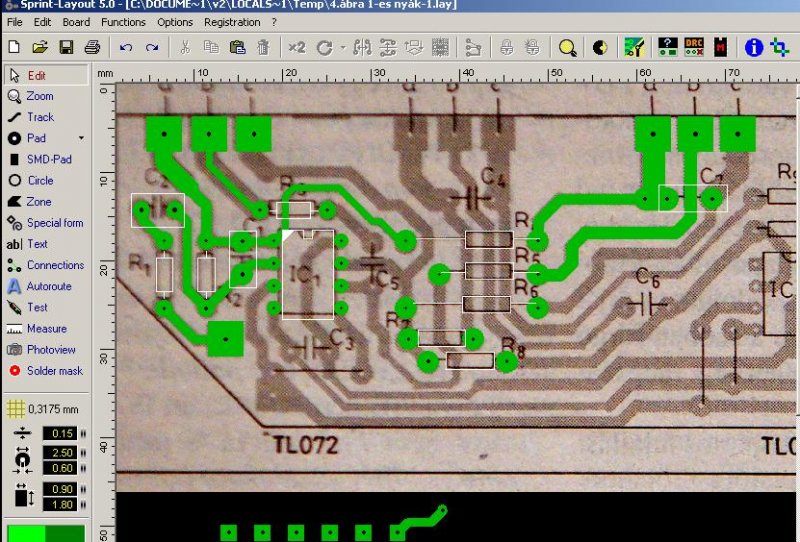Click the Delete trash can icon

pyautogui.click(x=263, y=47)
